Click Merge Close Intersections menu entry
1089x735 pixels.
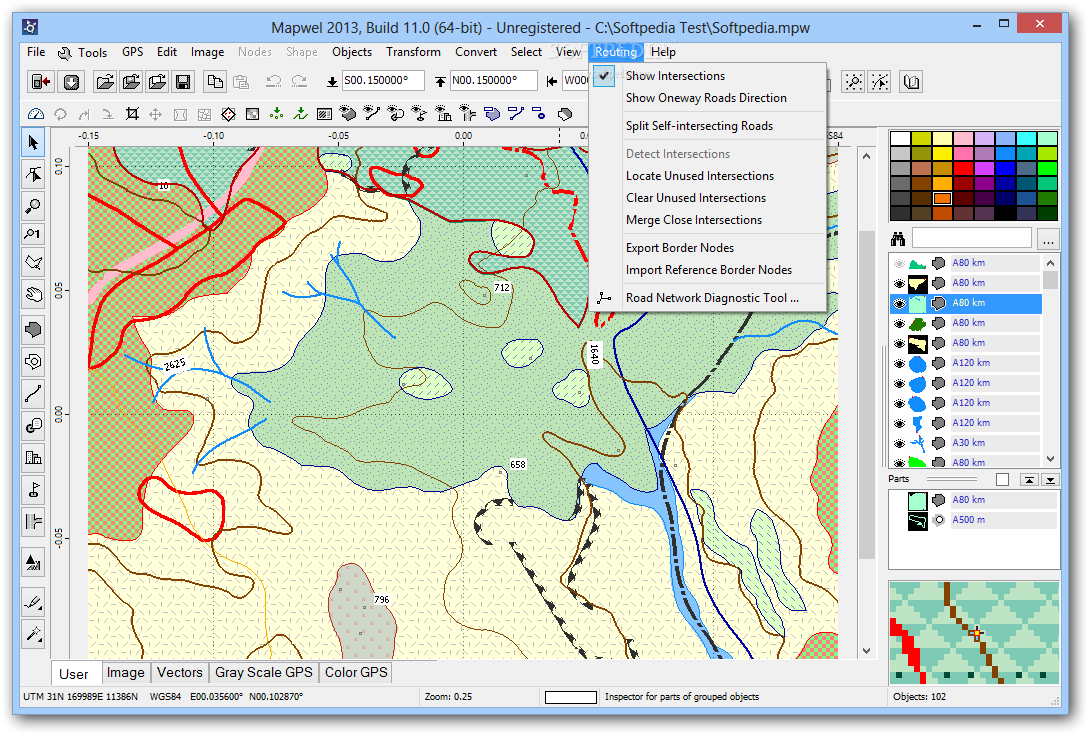(694, 220)
